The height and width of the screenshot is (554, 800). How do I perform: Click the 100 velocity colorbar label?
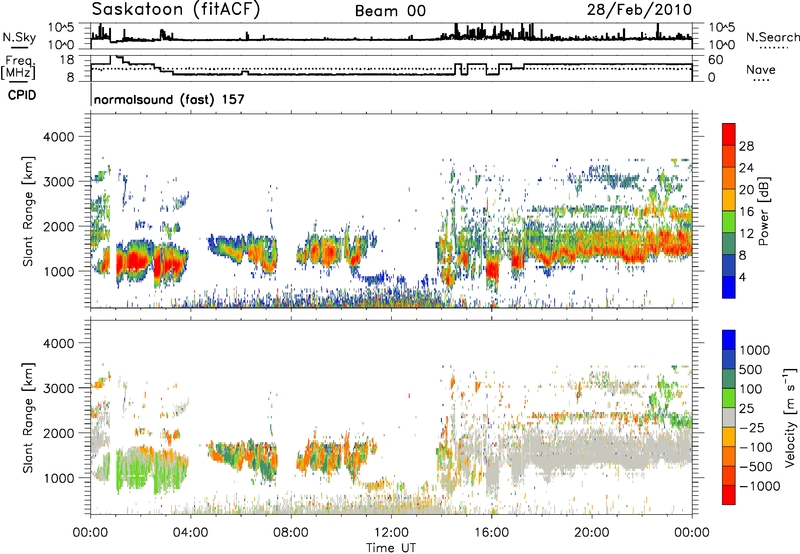coord(751,389)
